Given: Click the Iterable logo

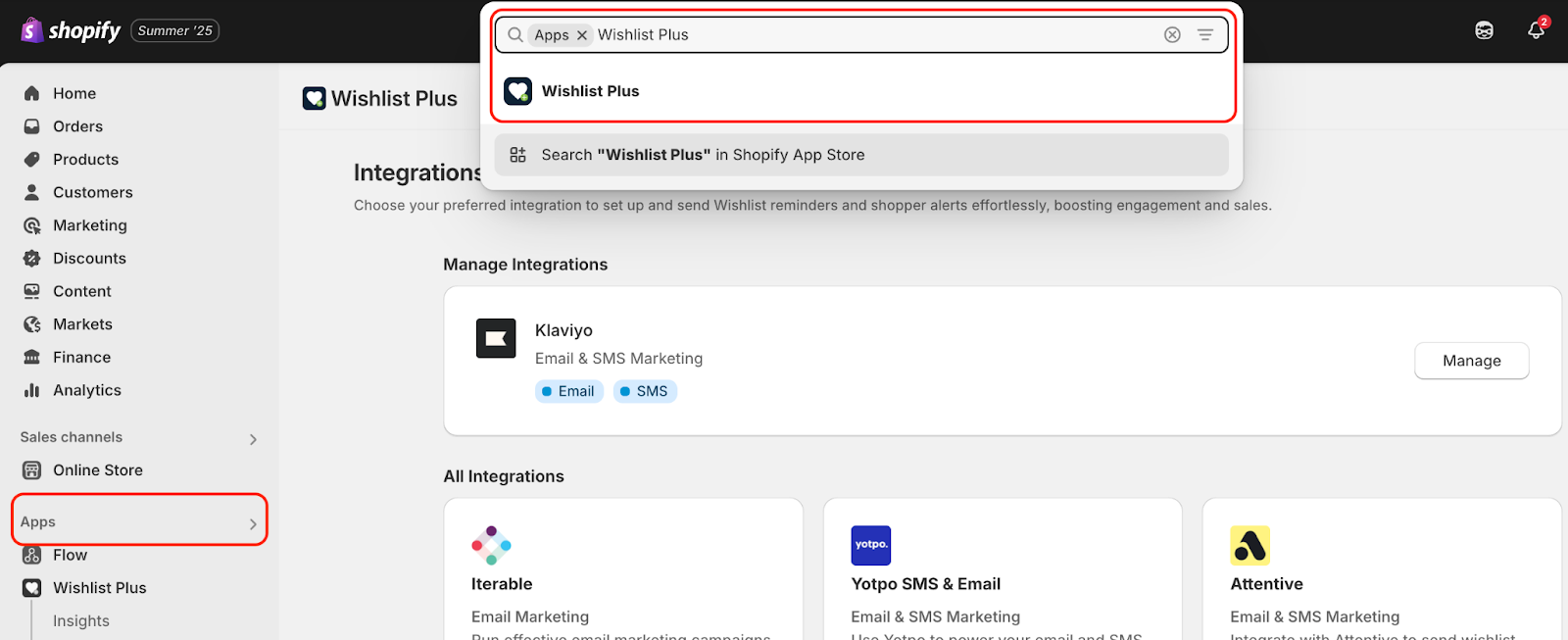Looking at the screenshot, I should [491, 546].
